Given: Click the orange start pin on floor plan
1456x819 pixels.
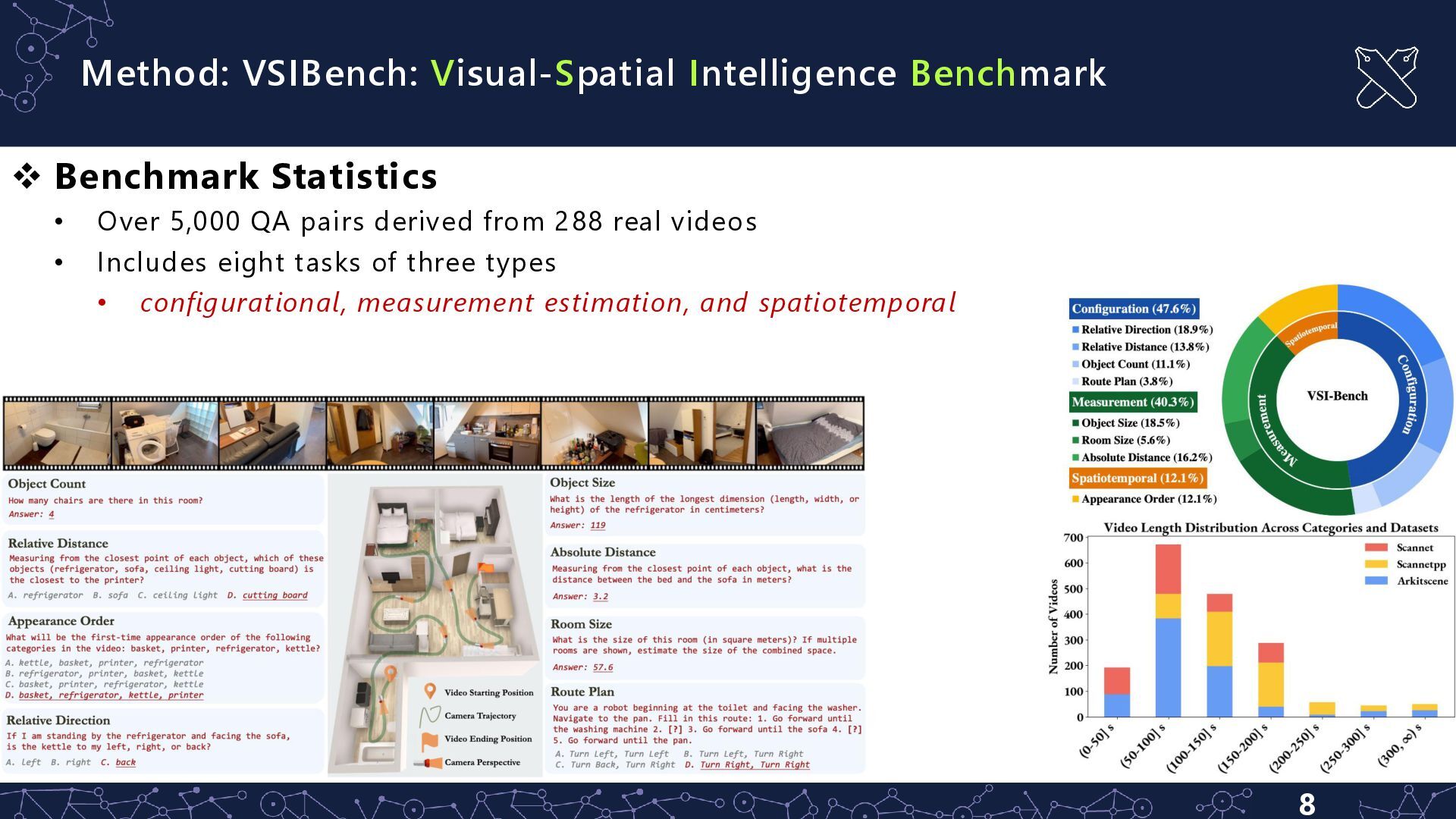Looking at the screenshot, I should click(391, 673).
